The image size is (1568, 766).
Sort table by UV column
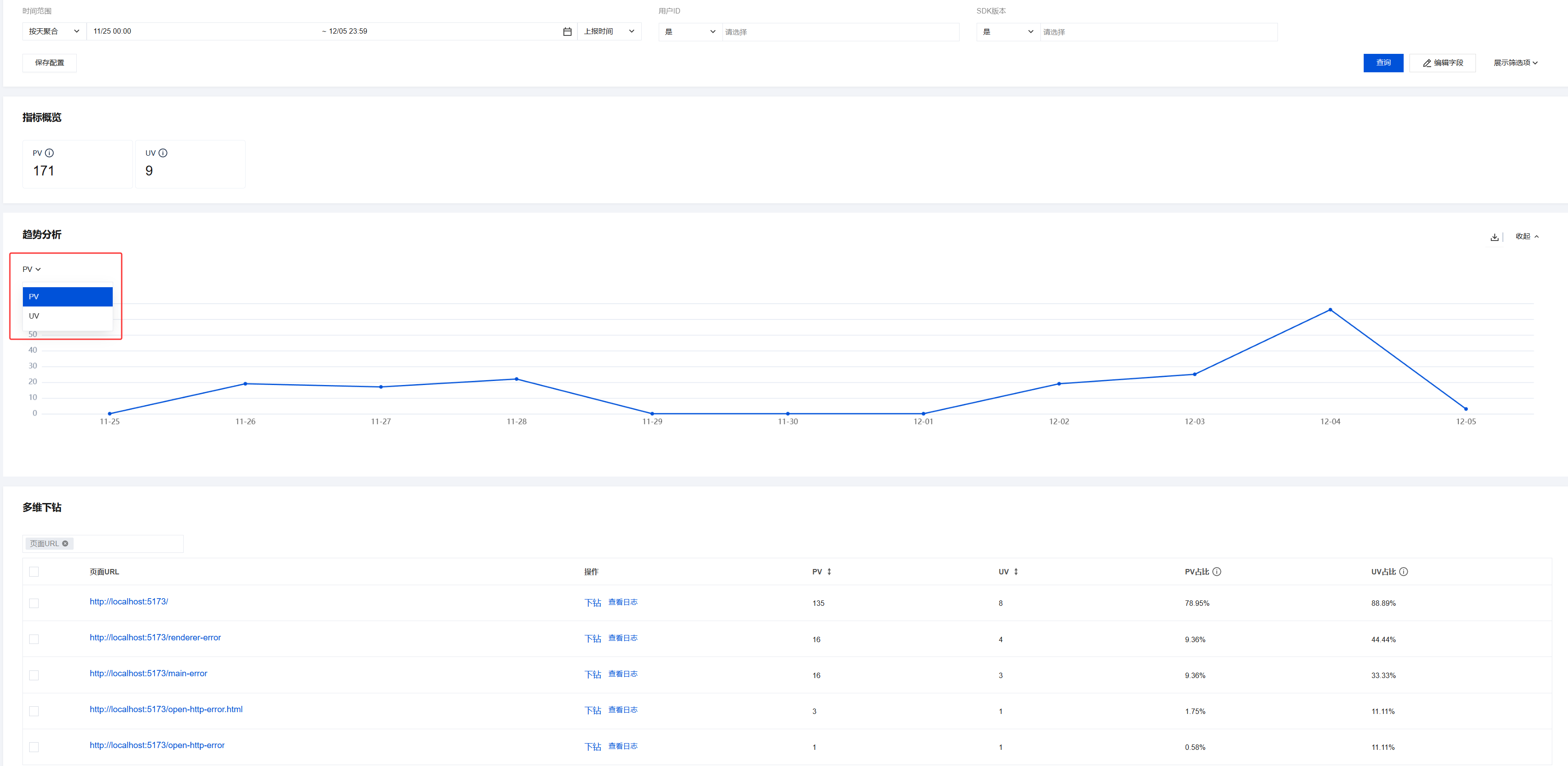(1015, 572)
